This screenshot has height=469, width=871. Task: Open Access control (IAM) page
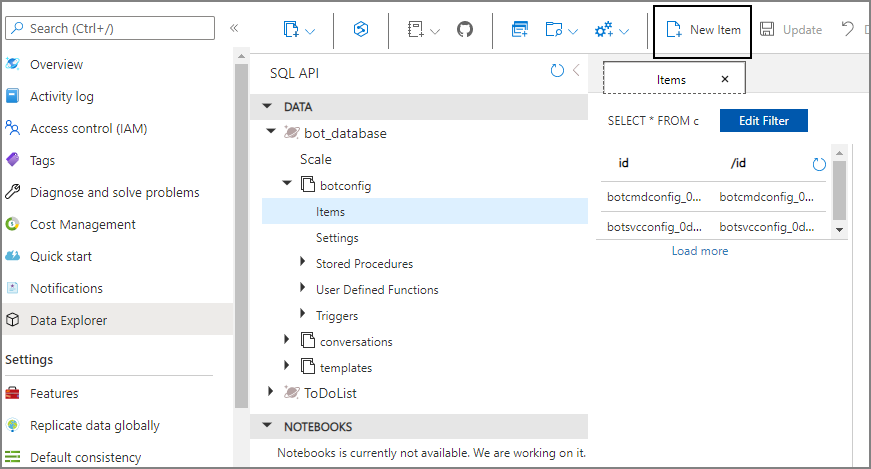(89, 128)
